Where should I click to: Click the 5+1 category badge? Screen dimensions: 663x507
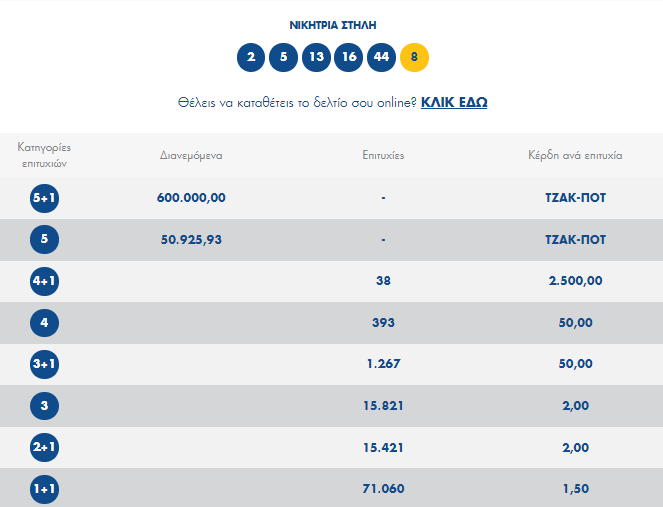[x=44, y=198]
